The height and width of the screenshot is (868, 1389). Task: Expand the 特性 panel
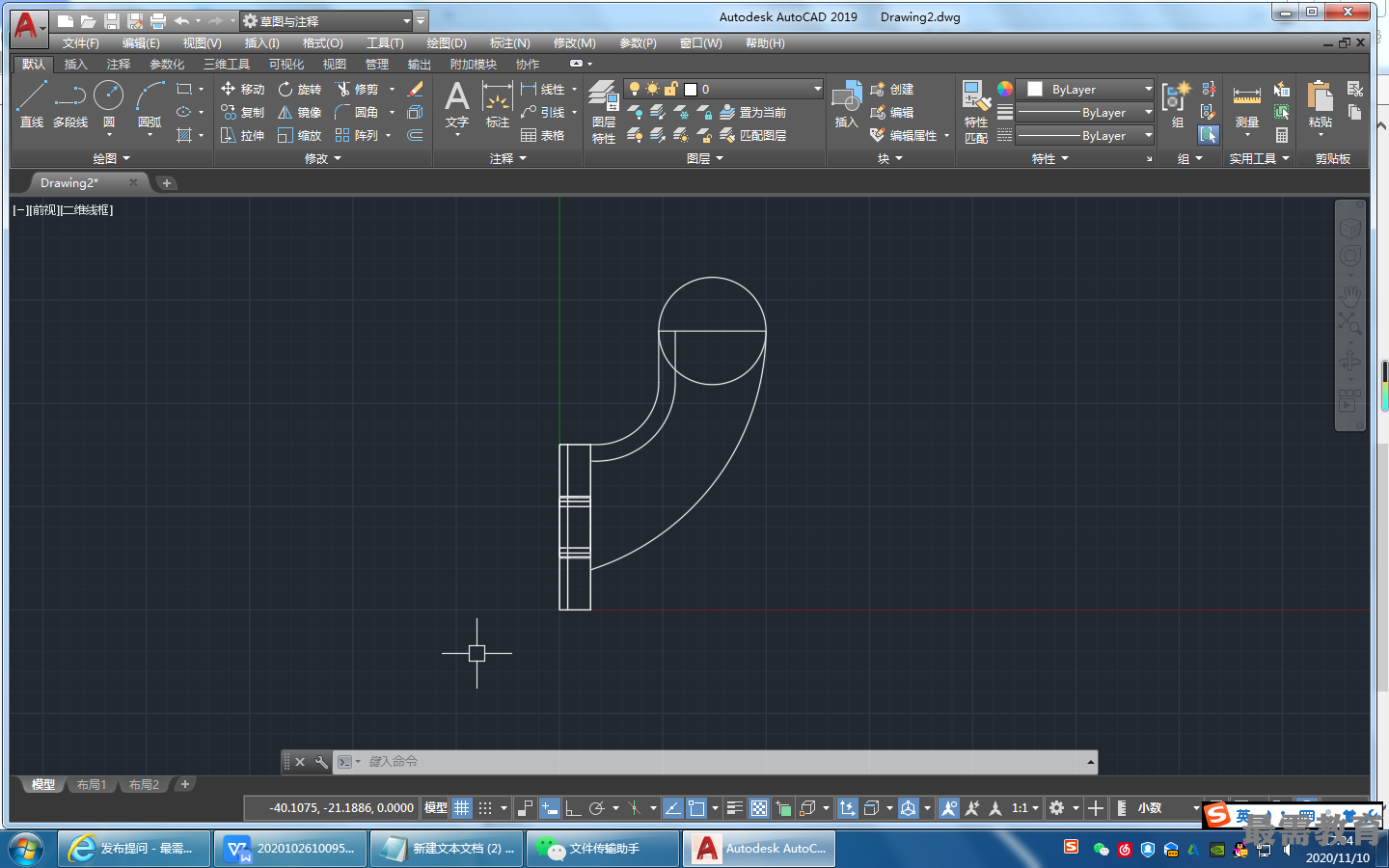1050,158
